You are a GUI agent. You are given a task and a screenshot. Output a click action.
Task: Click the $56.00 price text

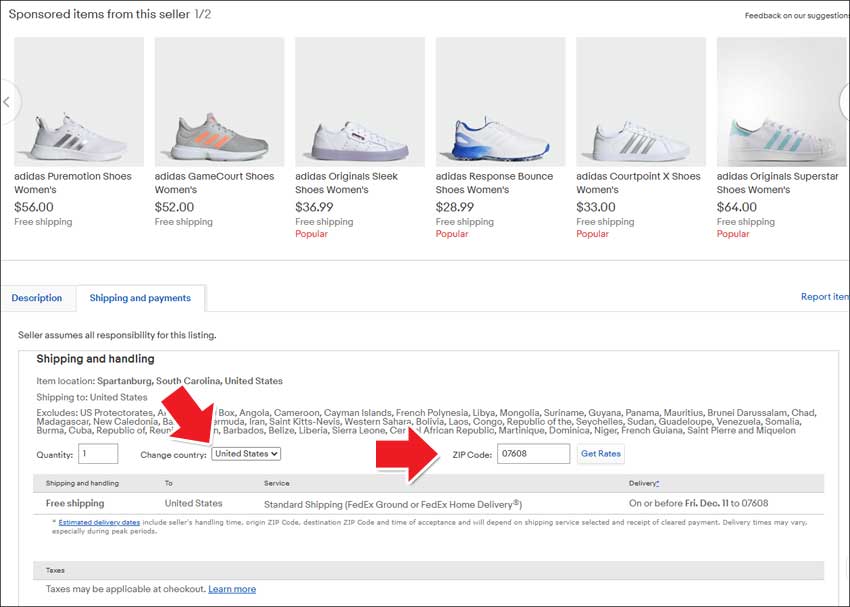[34, 207]
